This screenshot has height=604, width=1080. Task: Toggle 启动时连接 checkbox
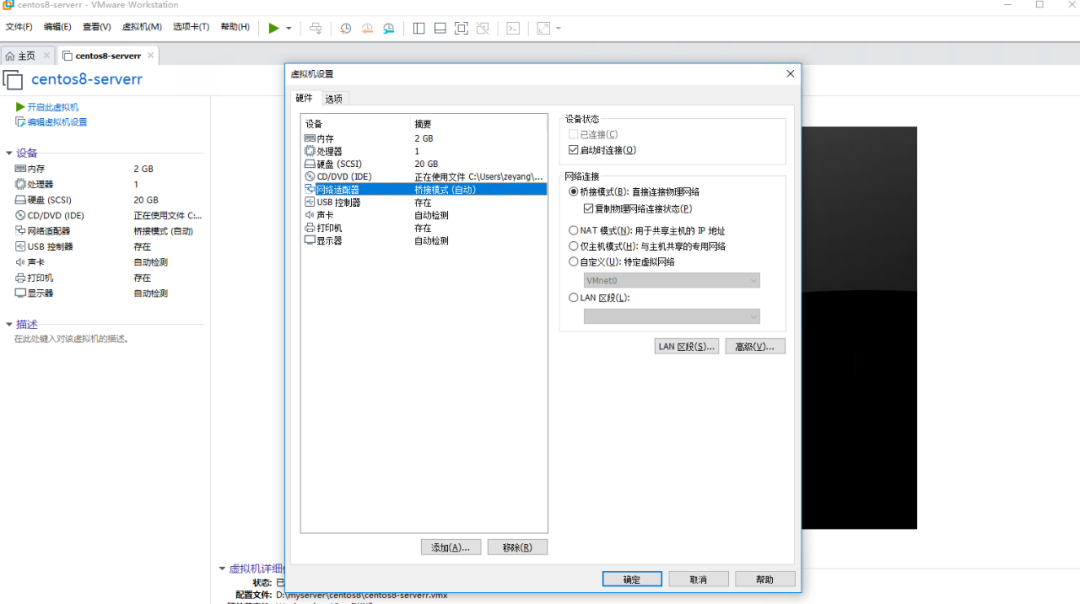tap(573, 149)
